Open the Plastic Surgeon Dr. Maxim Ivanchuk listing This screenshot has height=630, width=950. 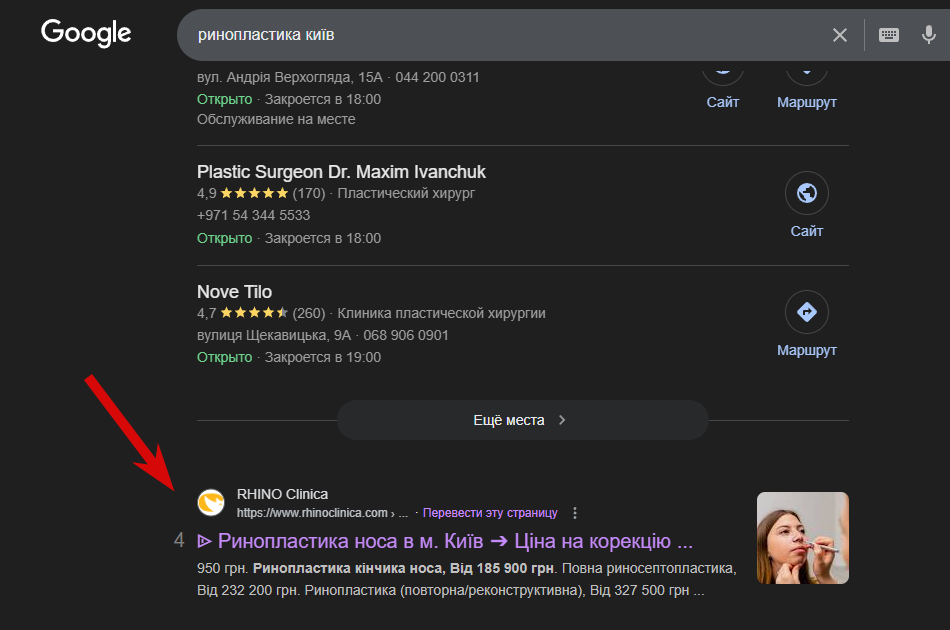click(x=341, y=172)
